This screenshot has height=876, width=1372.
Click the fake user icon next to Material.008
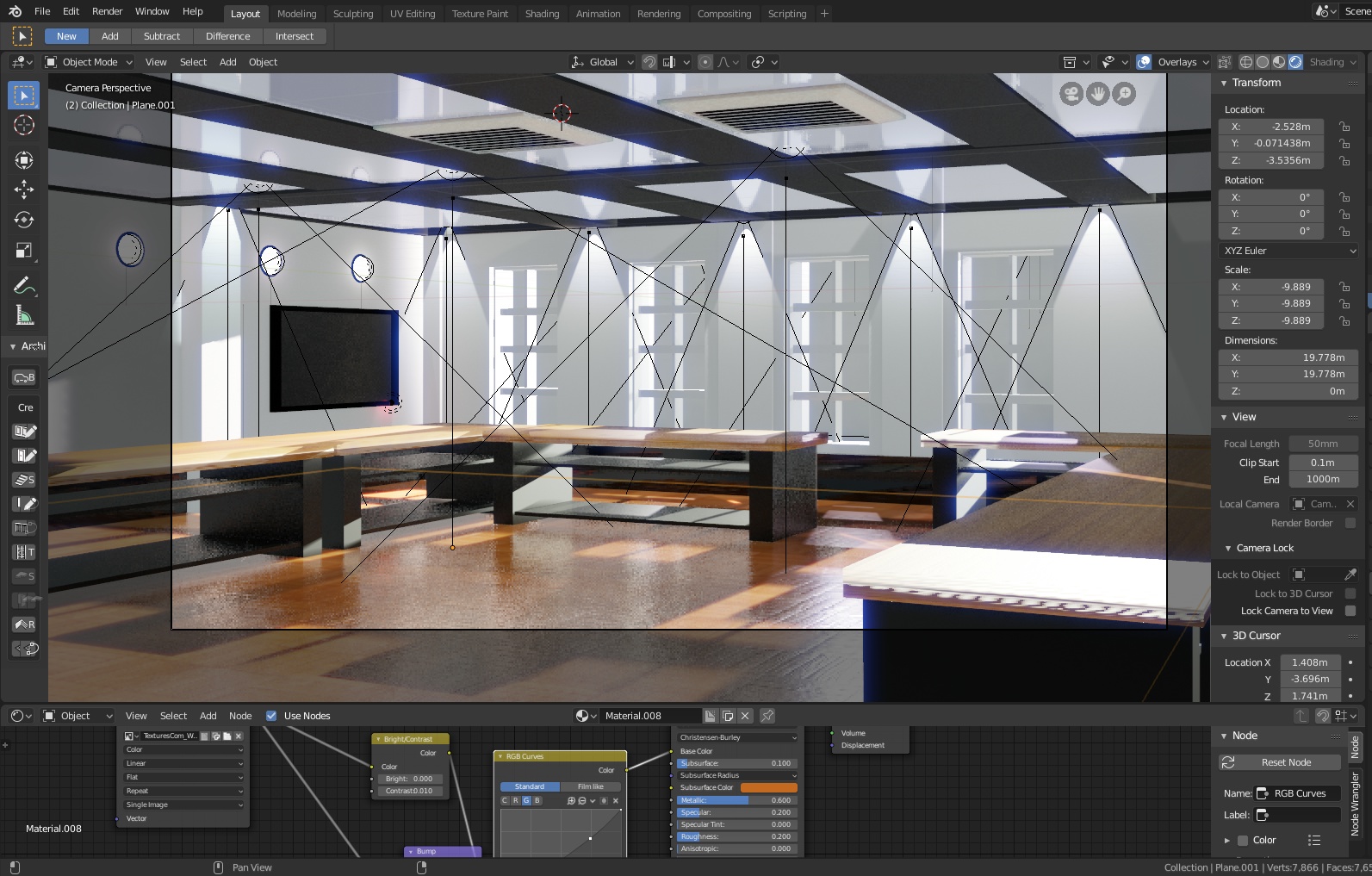point(710,716)
